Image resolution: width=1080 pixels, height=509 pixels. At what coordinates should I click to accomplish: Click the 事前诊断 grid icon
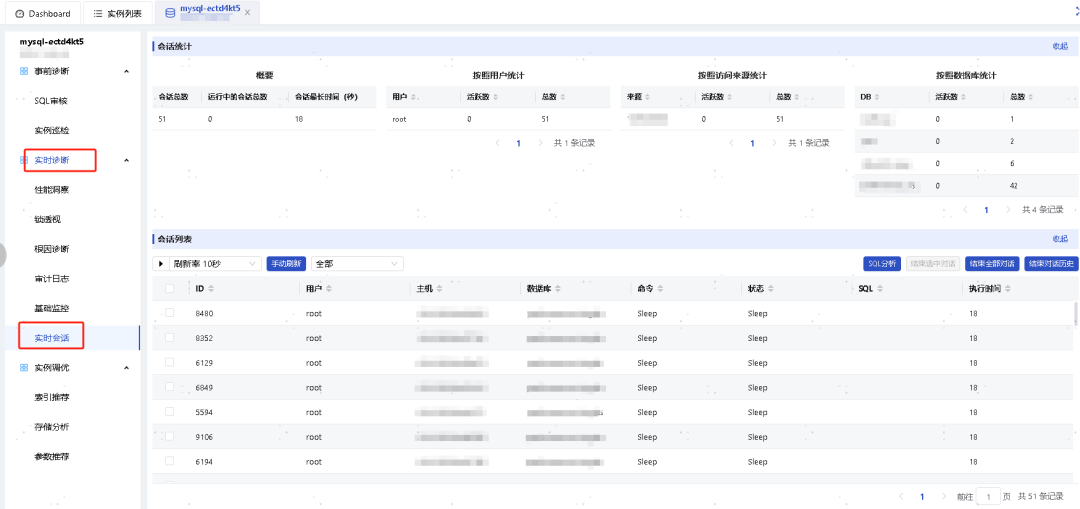[x=24, y=71]
